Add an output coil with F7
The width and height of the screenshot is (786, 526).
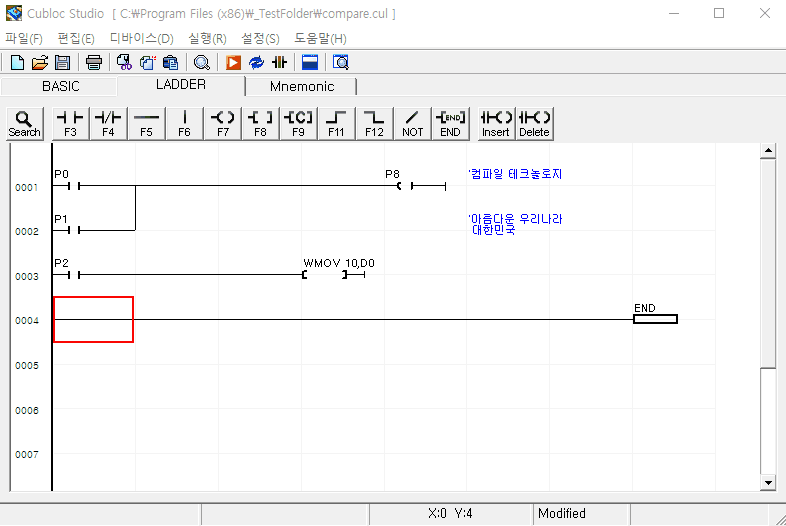pos(222,123)
